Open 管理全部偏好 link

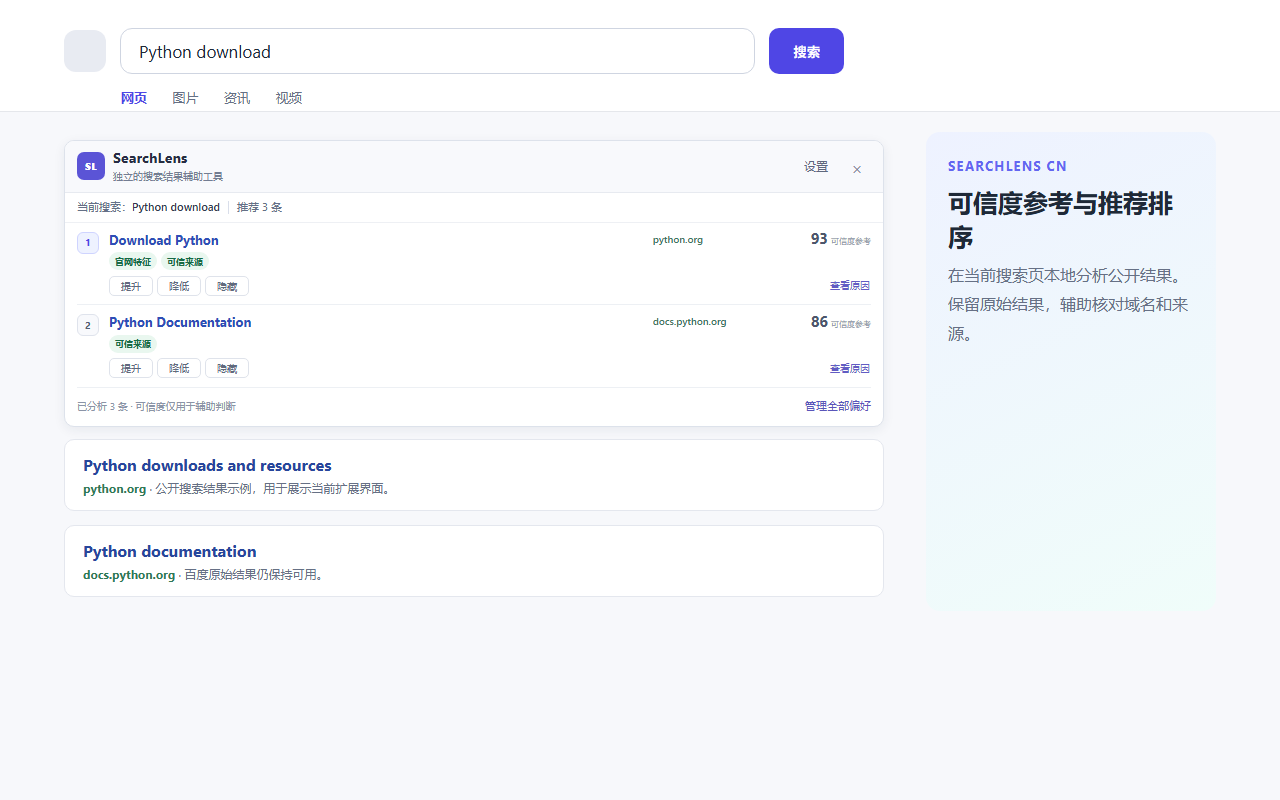[x=838, y=406]
